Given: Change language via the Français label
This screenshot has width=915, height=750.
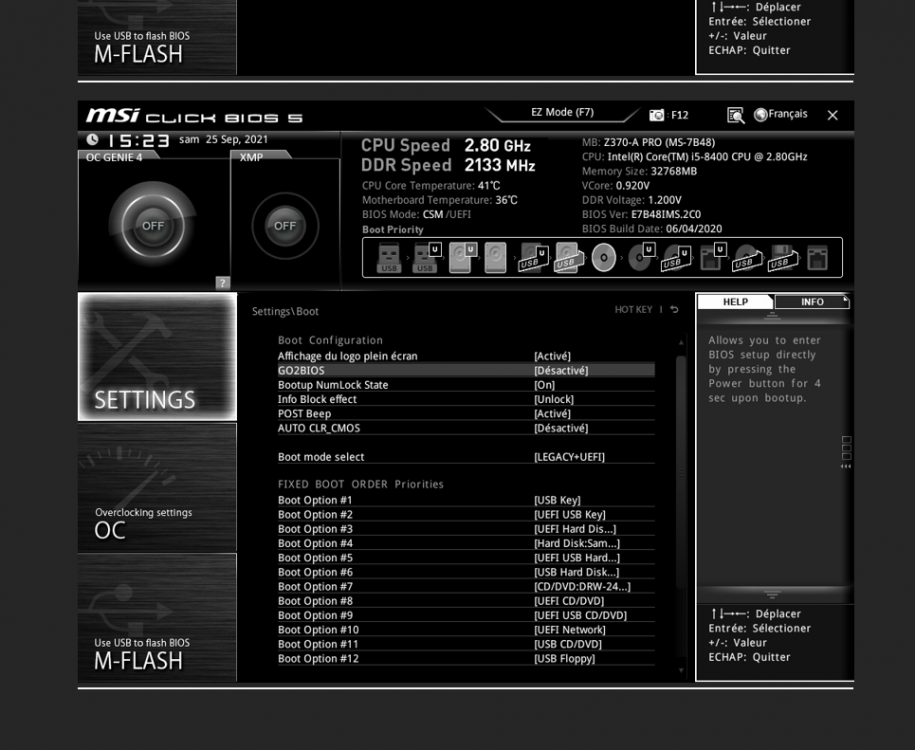Looking at the screenshot, I should [788, 114].
